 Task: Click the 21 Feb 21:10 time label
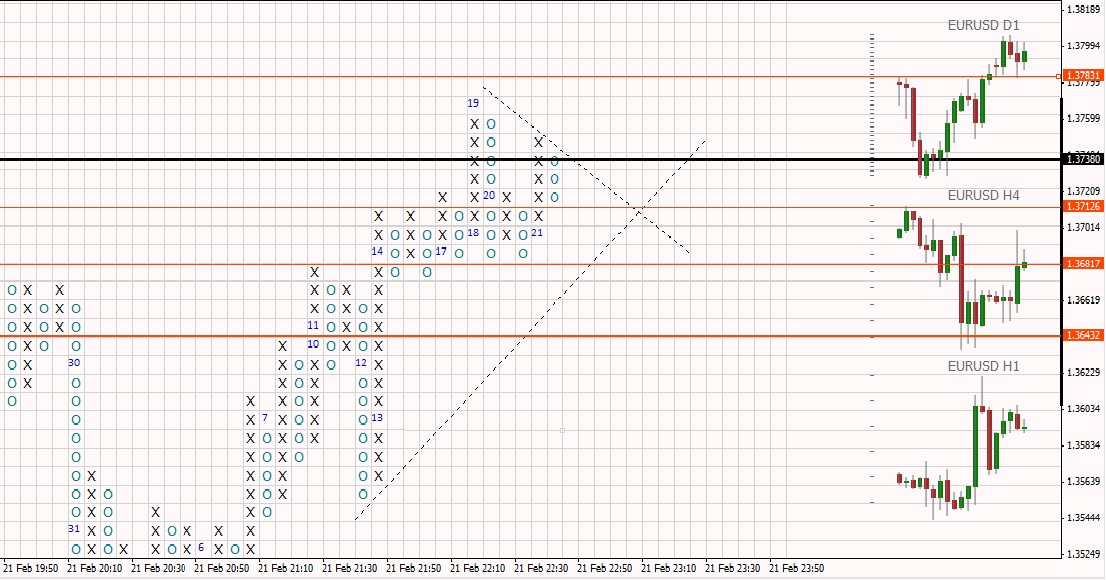point(286,568)
